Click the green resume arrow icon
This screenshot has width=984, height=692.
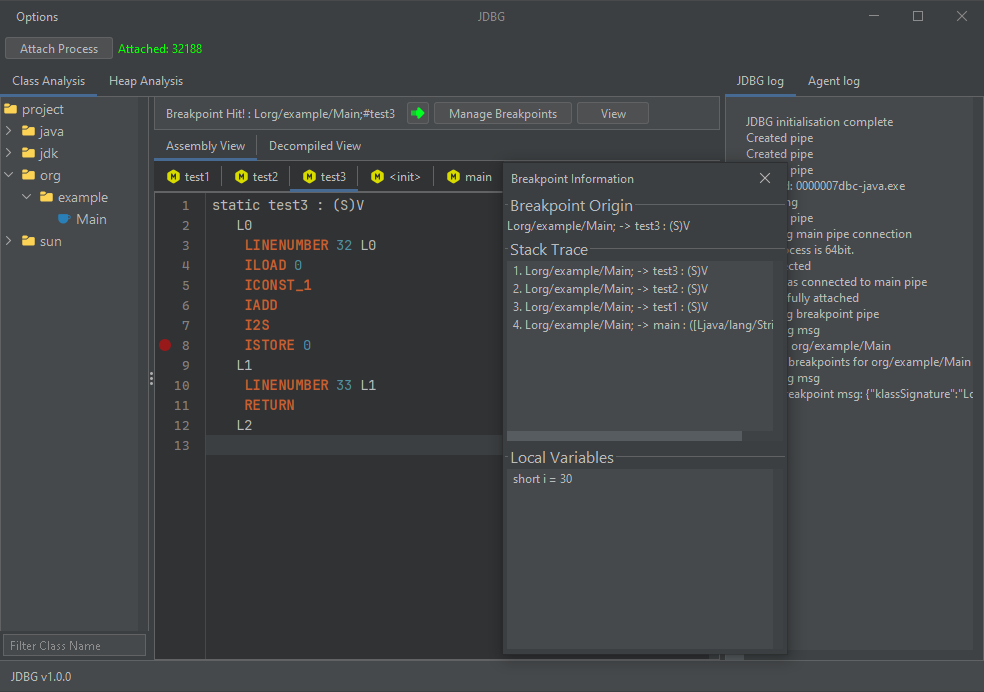coord(418,114)
